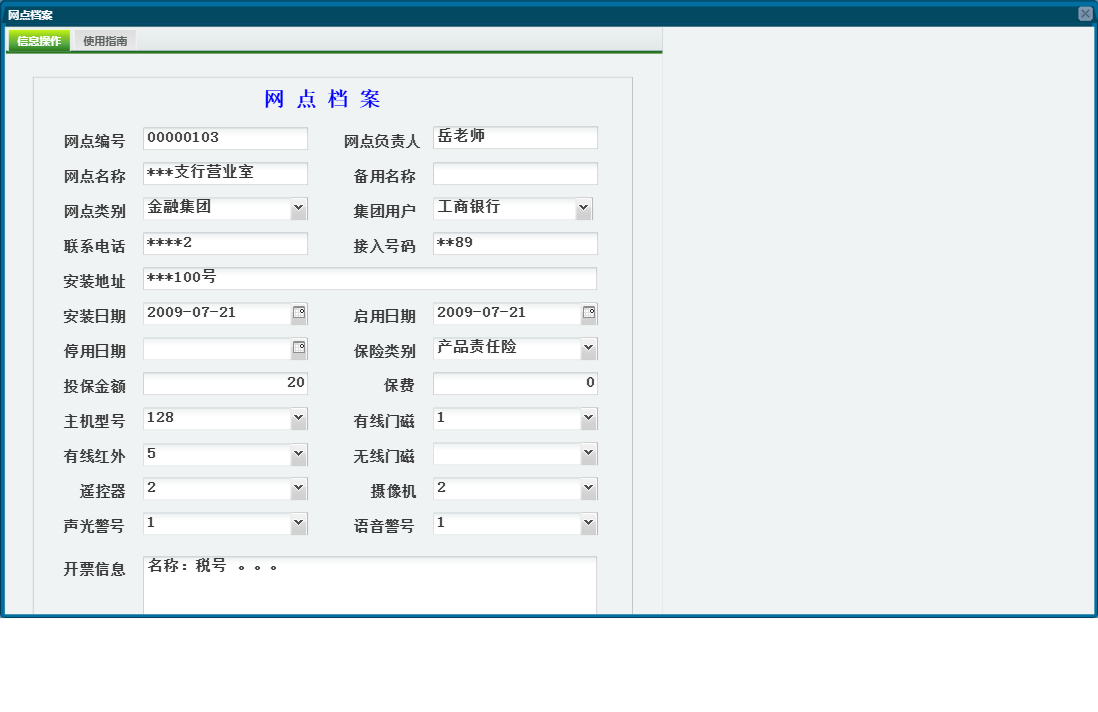The image size is (1098, 712).
Task: Expand the 有线红外 selection list
Action: click(x=298, y=453)
